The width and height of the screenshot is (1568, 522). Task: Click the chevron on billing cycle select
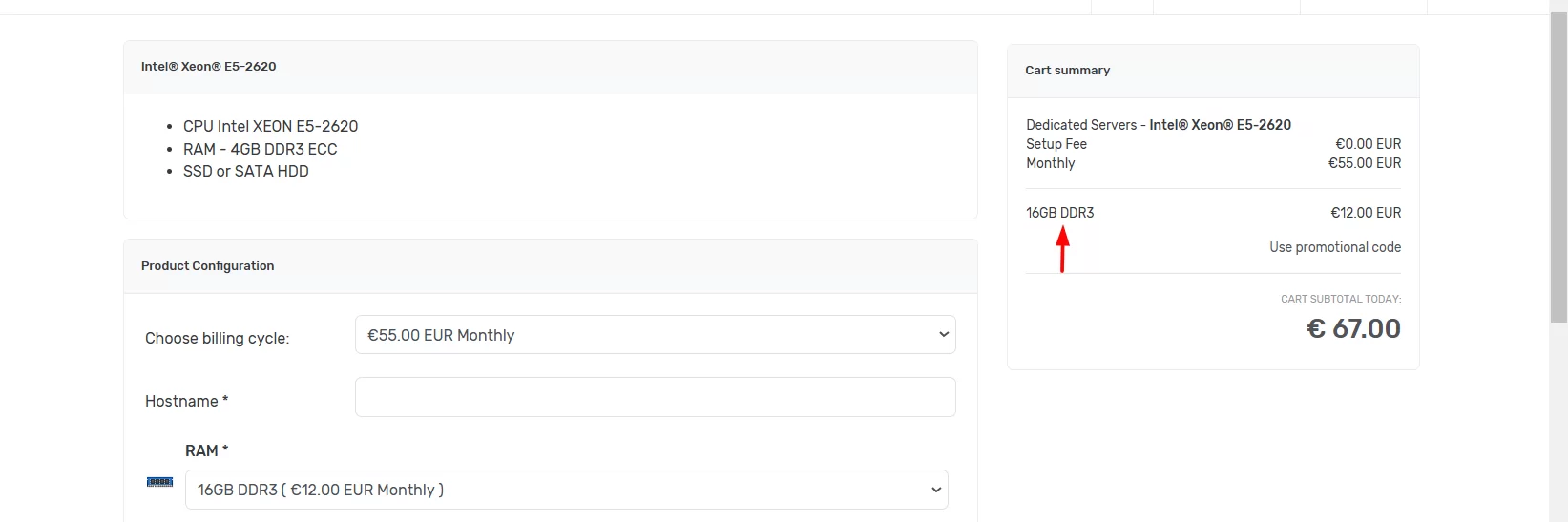[943, 335]
